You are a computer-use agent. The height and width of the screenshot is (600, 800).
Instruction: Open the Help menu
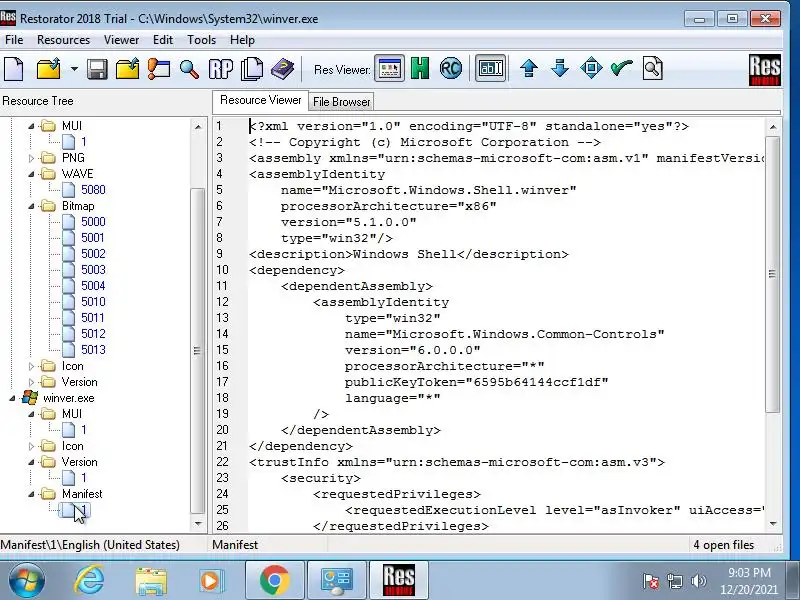tap(242, 40)
